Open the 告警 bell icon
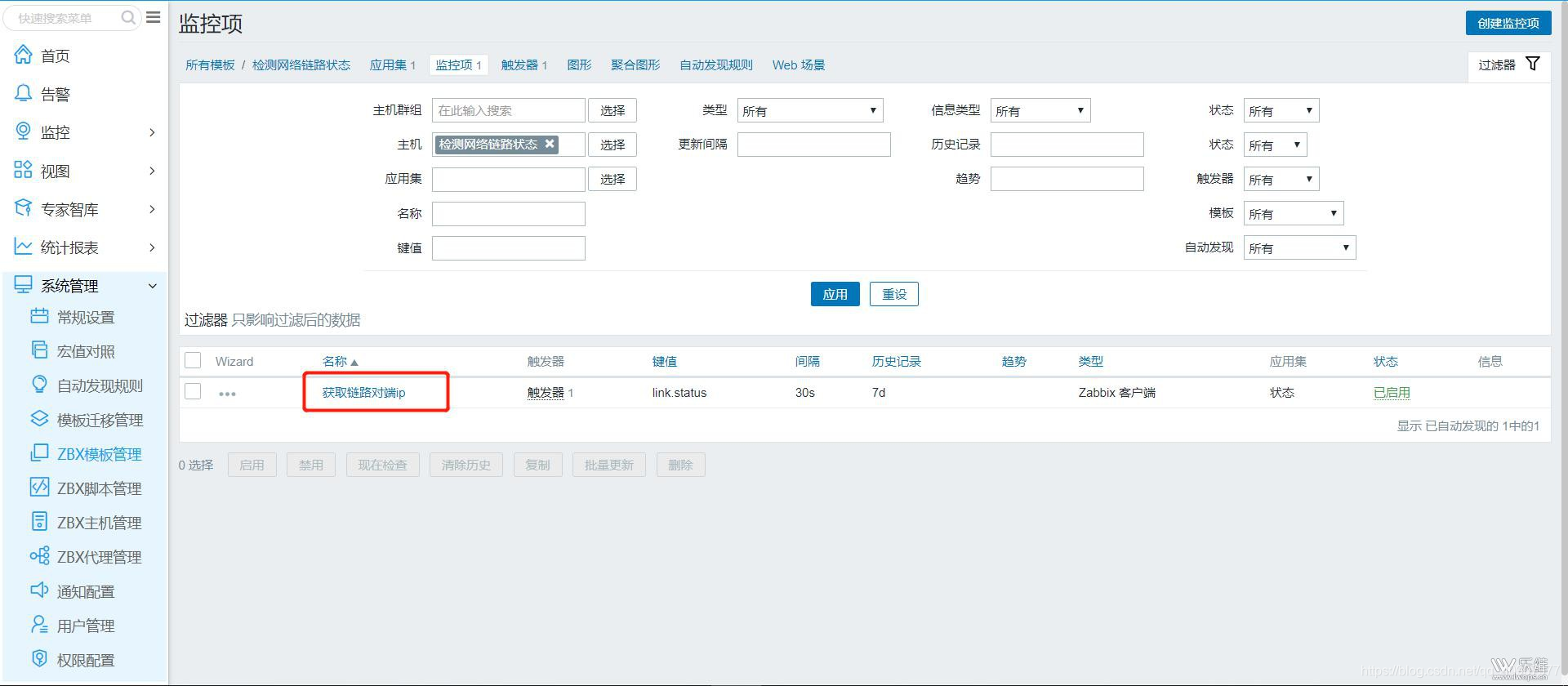Screen dimensions: 1568x686 pyautogui.click(x=23, y=93)
